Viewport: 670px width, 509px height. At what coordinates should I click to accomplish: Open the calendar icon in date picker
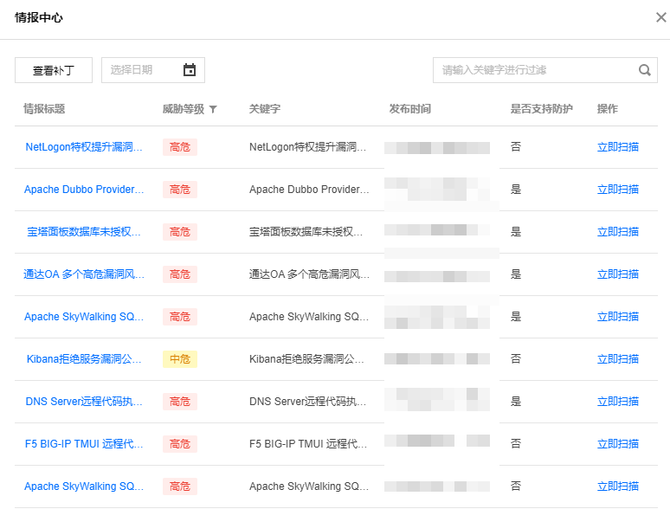click(190, 70)
